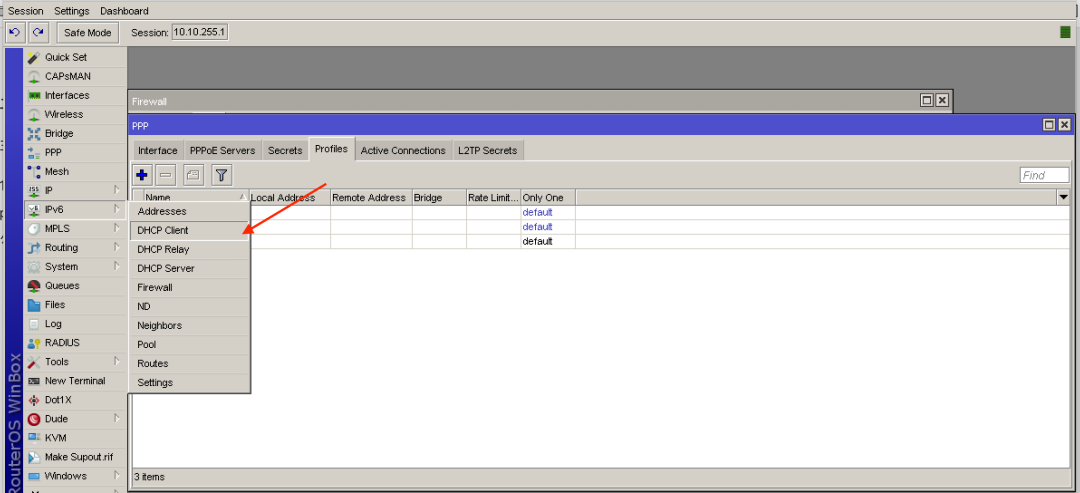Add a new PPP profile with plus

143,176
